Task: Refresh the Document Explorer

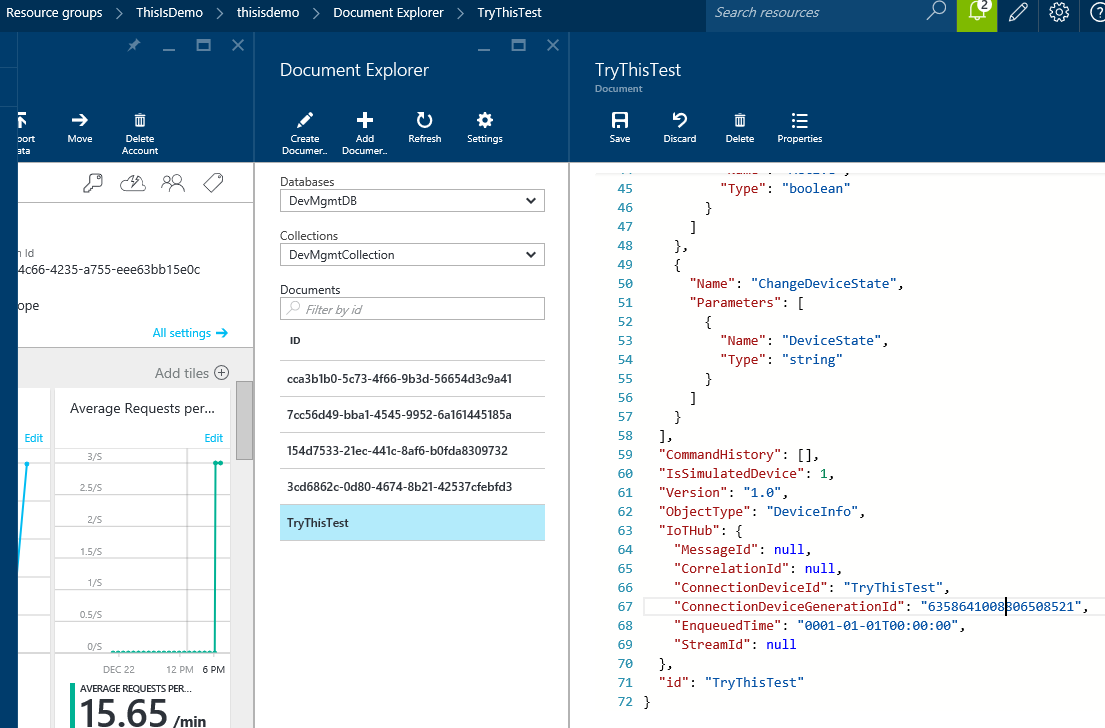Action: click(424, 128)
